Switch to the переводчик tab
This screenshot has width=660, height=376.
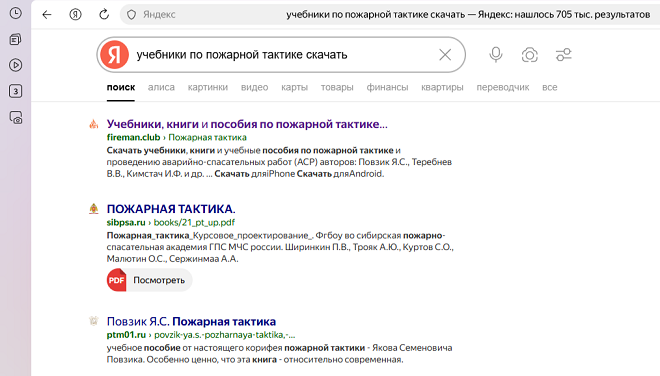click(x=503, y=87)
